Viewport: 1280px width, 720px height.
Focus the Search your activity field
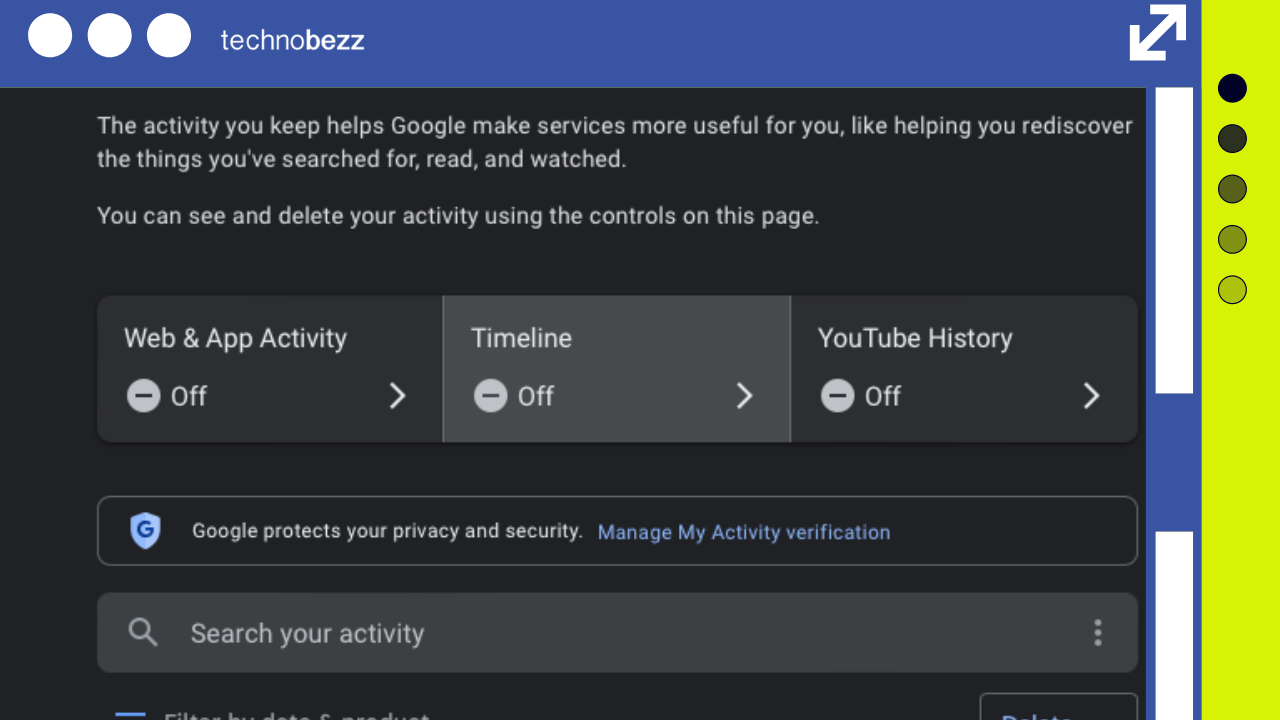tap(617, 633)
